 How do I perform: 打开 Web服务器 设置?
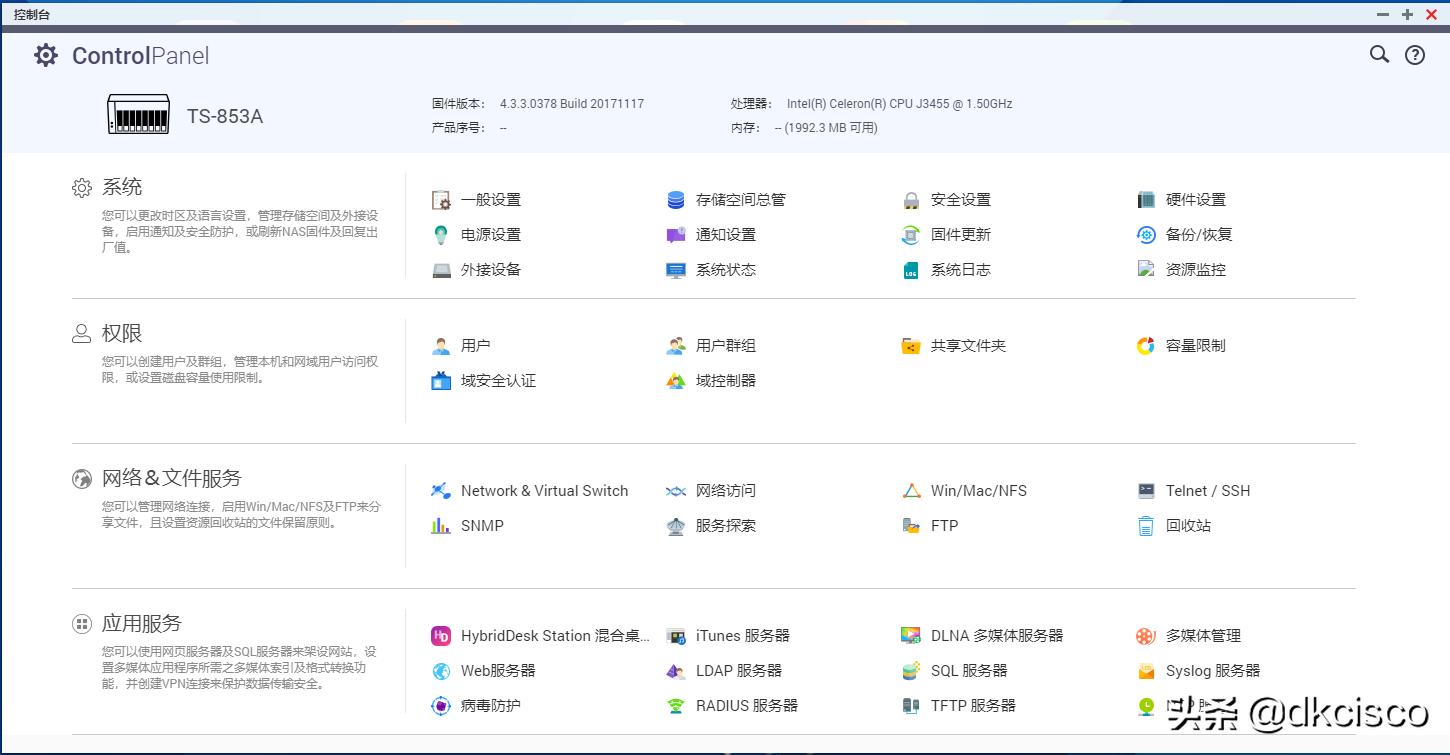[499, 670]
